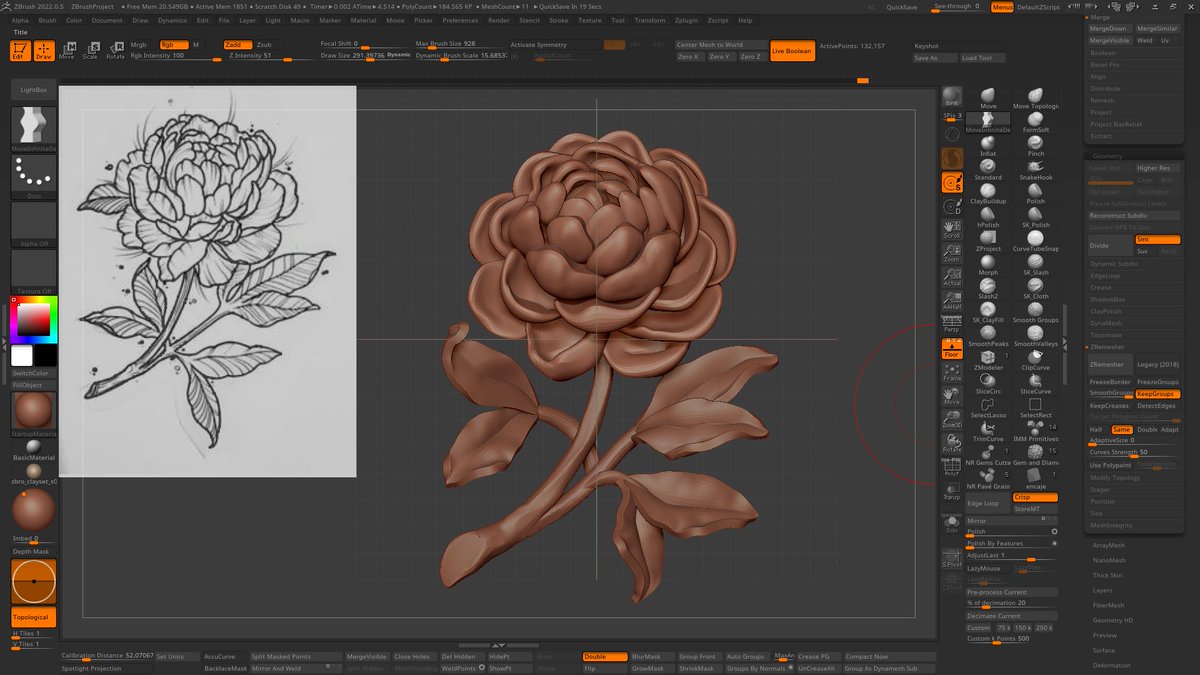Select the Rotate transform icon
Viewport: 1200px width, 675px height.
click(x=115, y=50)
